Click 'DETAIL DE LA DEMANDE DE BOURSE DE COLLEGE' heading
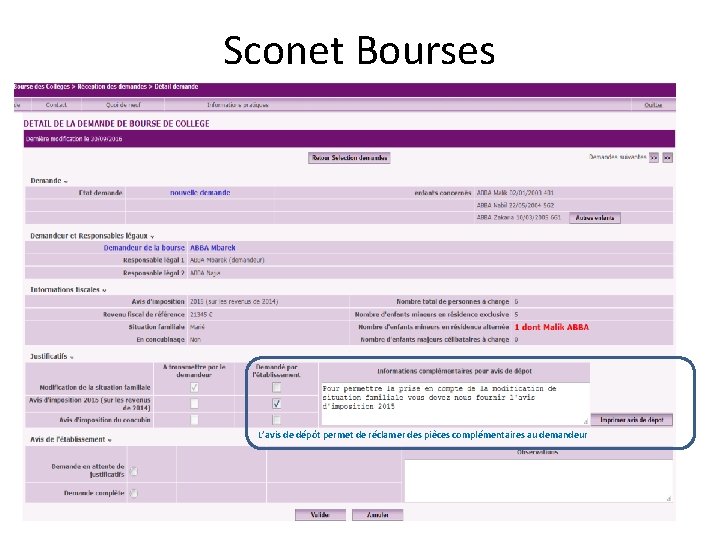The width and height of the screenshot is (720, 540). click(116, 124)
